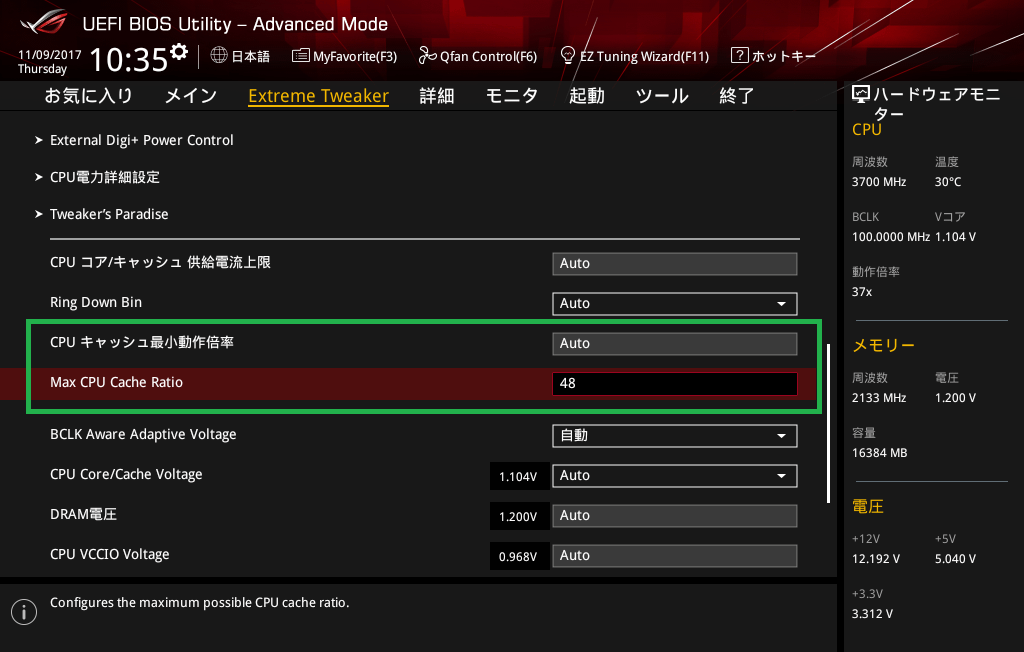Expand Tweaker's Paradise submenu

tap(109, 214)
